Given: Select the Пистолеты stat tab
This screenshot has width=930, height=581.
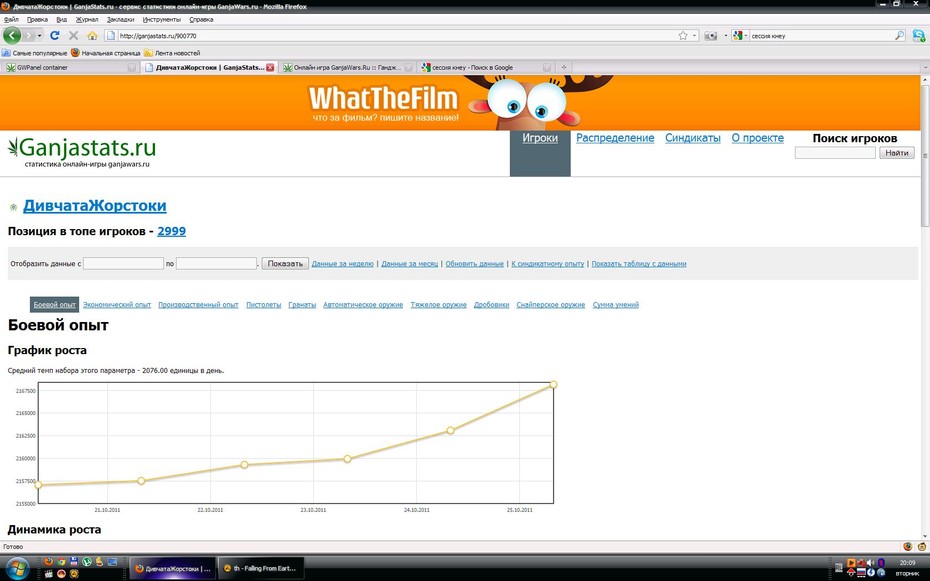Looking at the screenshot, I should [x=263, y=305].
